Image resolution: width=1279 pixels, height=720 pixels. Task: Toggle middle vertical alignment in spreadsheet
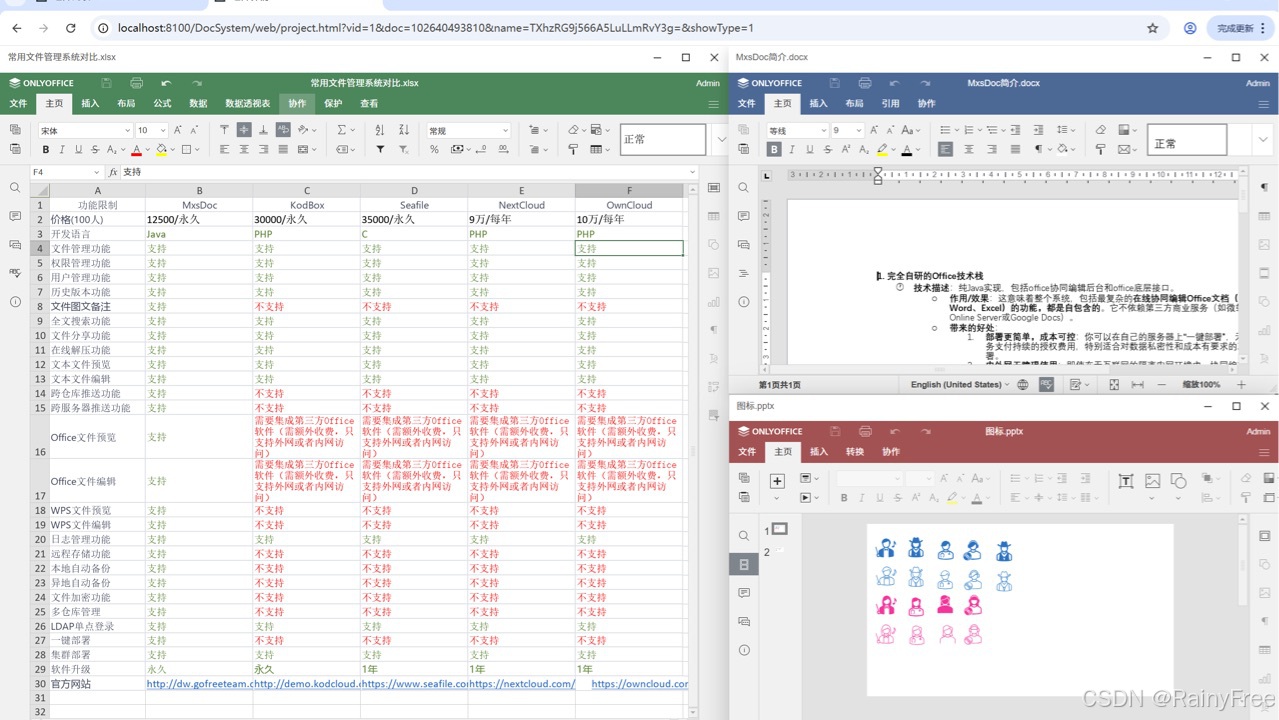coord(244,130)
